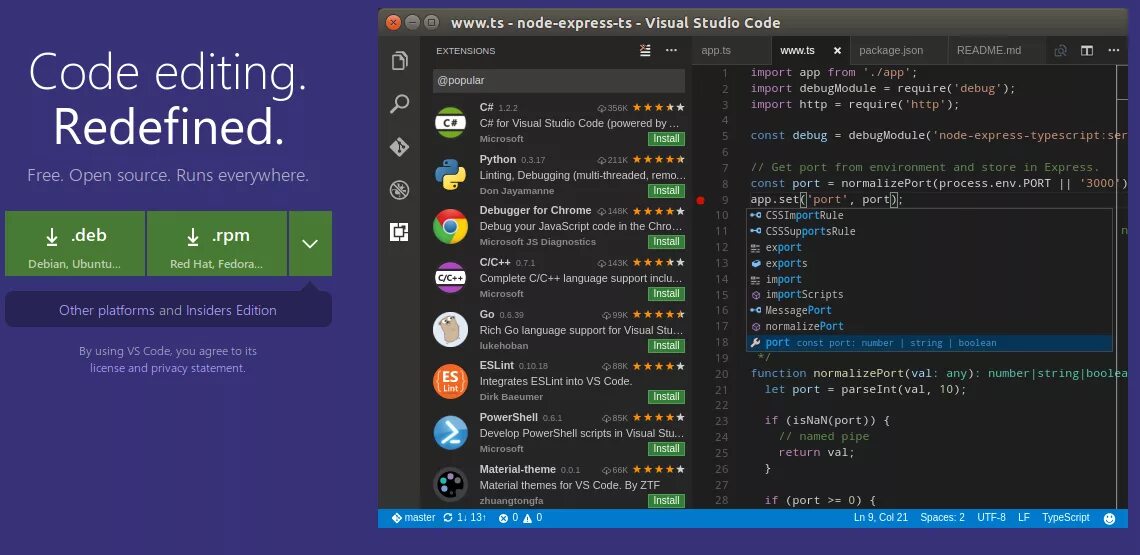Click the Go gopher extension logo
Screen dimensions: 1140x555
pyautogui.click(x=450, y=330)
